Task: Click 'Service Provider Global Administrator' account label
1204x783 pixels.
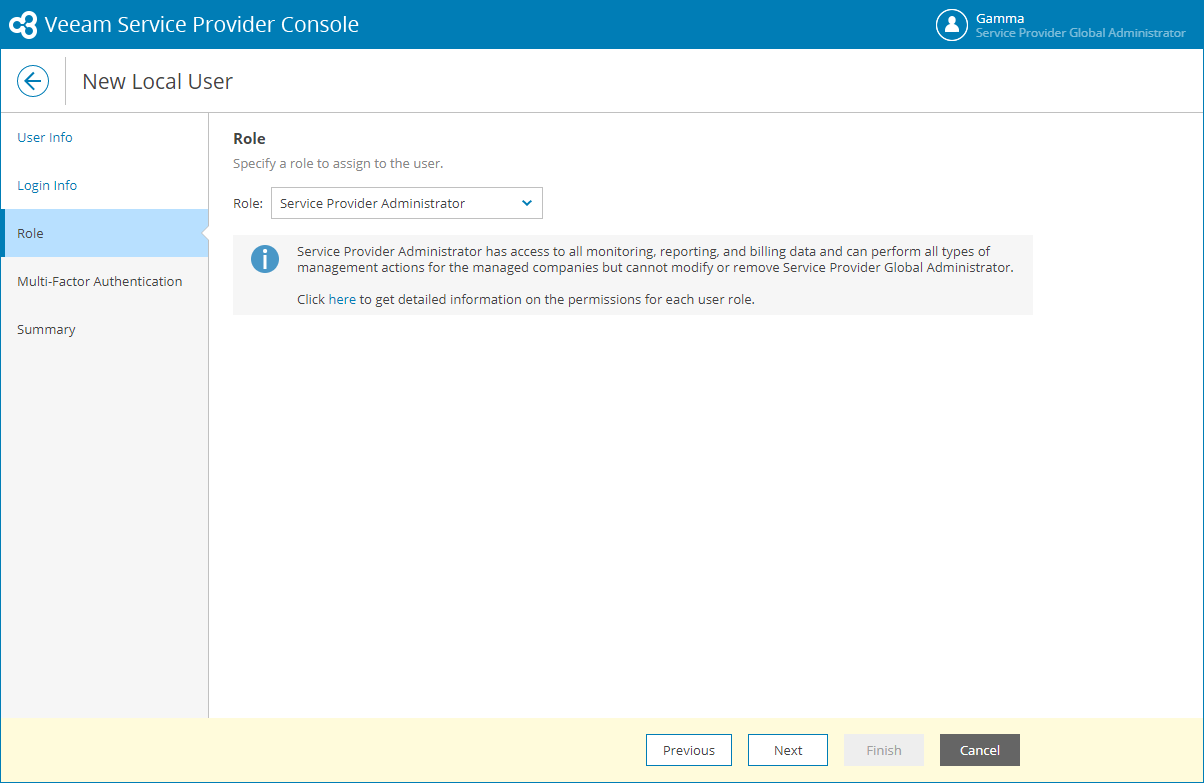Action: 1081,33
